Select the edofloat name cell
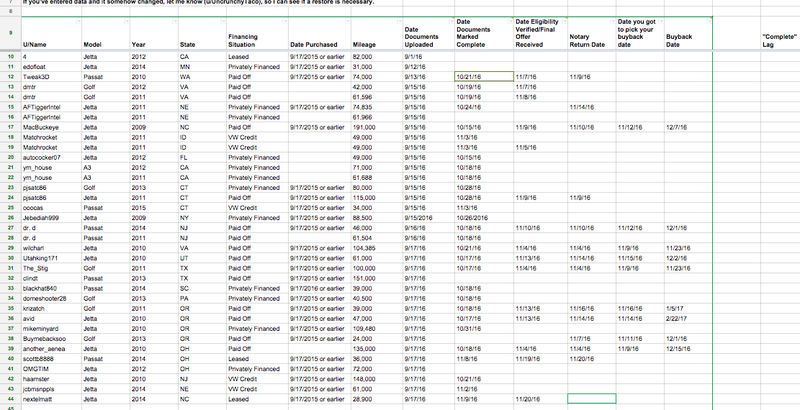This screenshot has width=800, height=410. point(51,67)
